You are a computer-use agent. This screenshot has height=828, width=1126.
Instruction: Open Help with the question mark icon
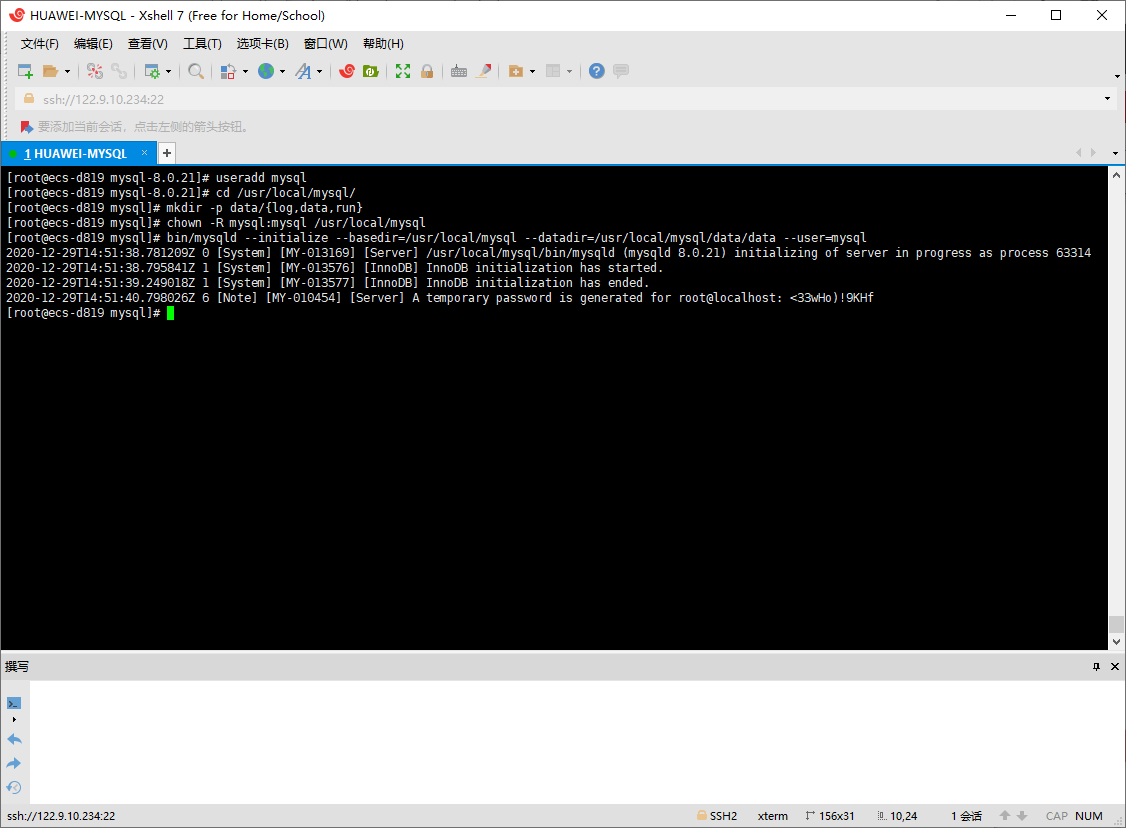coord(597,71)
